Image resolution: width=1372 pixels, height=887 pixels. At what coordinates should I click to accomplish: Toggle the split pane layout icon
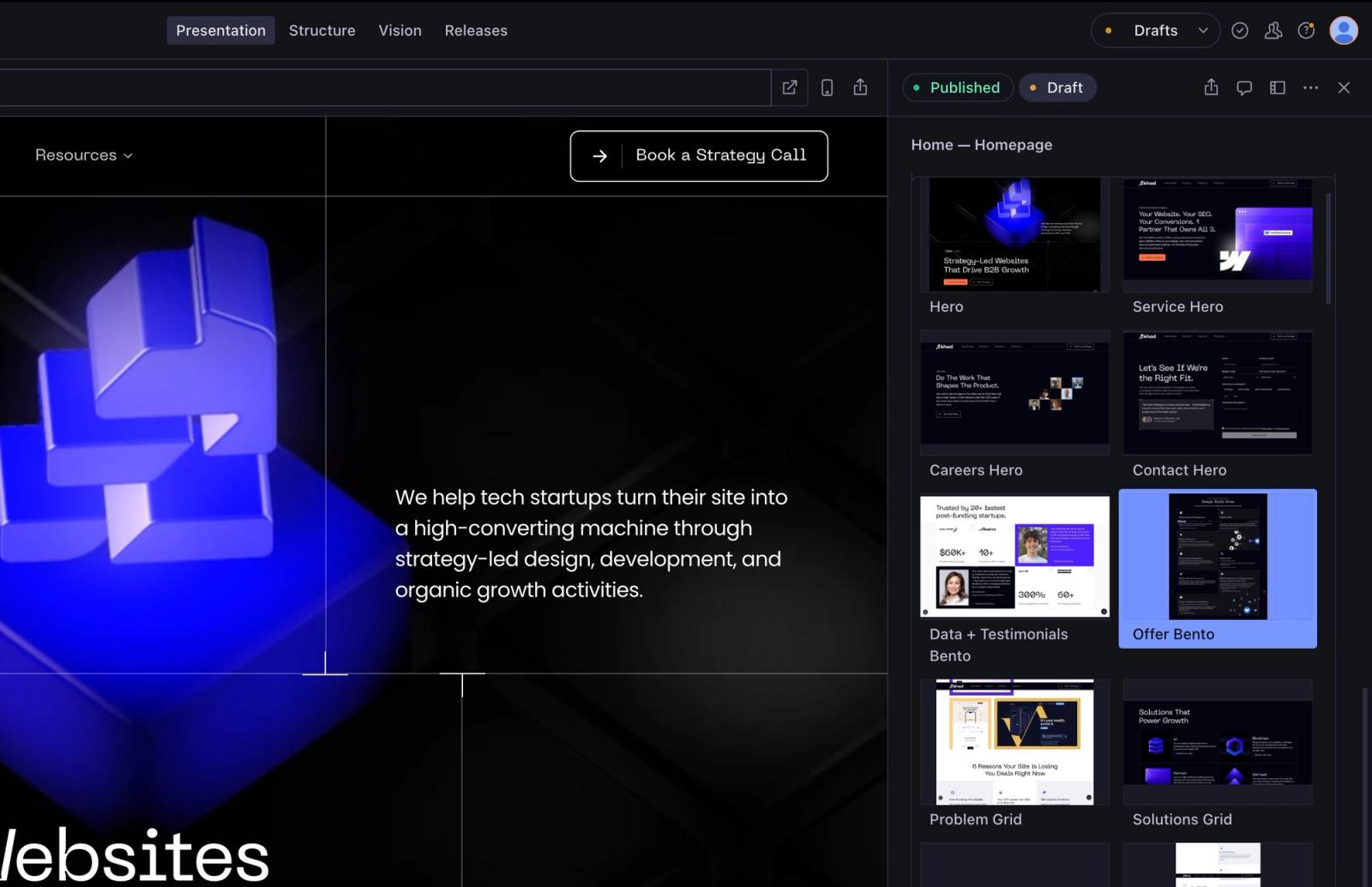coord(1278,87)
